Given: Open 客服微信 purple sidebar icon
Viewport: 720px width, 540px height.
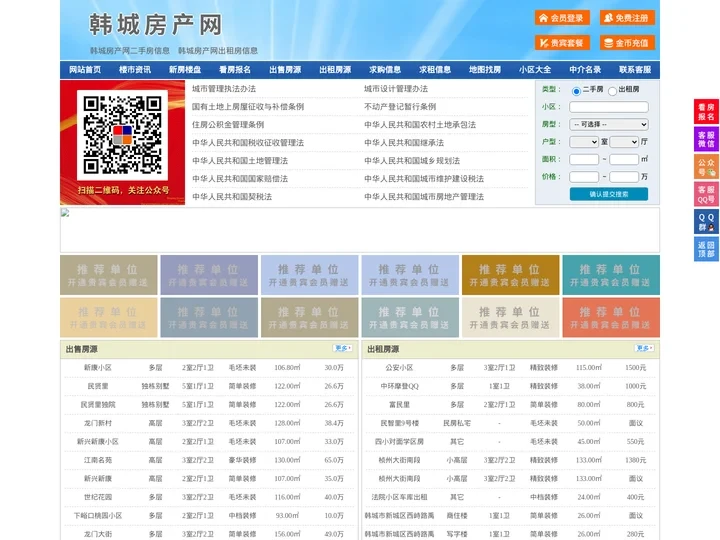Looking at the screenshot, I should point(706,139).
